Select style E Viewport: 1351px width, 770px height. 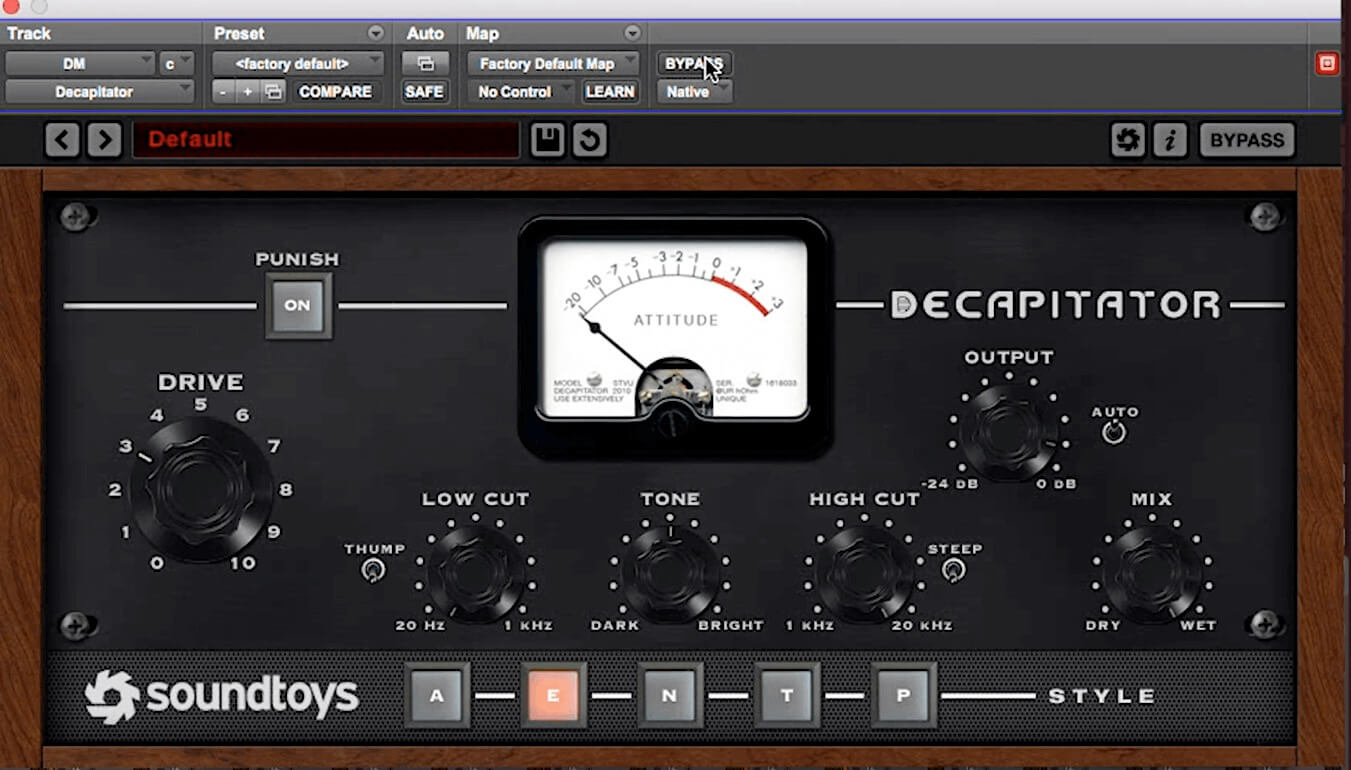tap(553, 695)
